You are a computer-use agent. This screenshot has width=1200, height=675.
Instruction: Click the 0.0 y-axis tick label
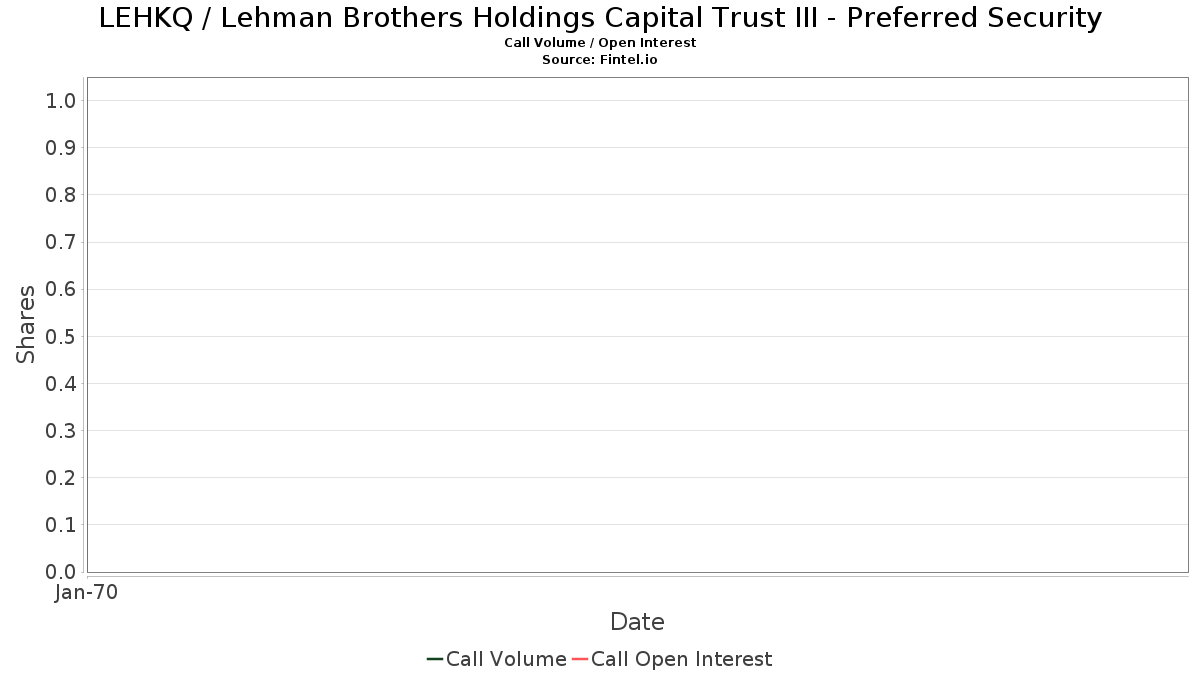coord(61,572)
